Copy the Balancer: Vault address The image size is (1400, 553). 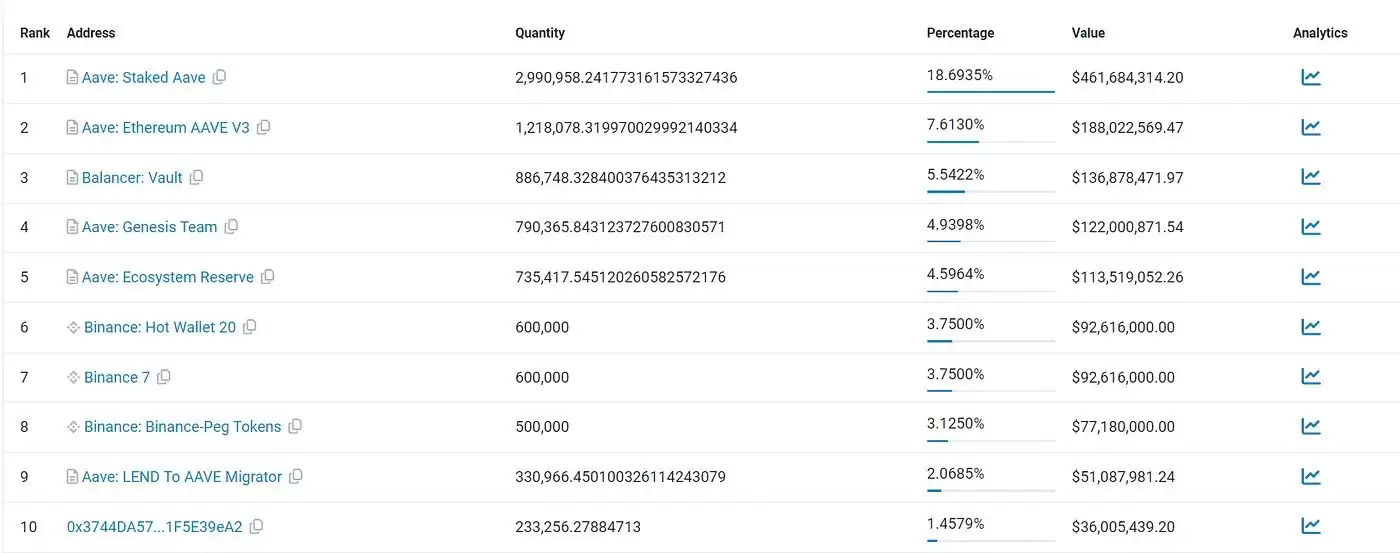point(196,177)
